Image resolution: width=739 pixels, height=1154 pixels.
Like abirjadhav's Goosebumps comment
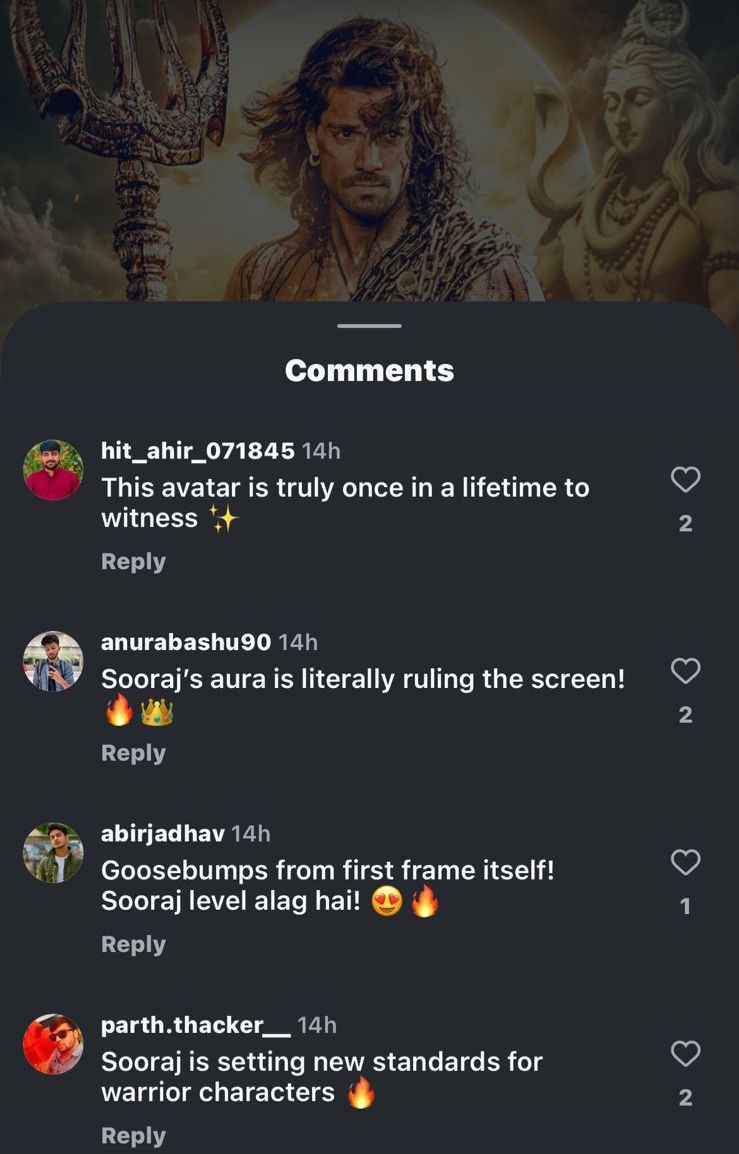tap(685, 862)
